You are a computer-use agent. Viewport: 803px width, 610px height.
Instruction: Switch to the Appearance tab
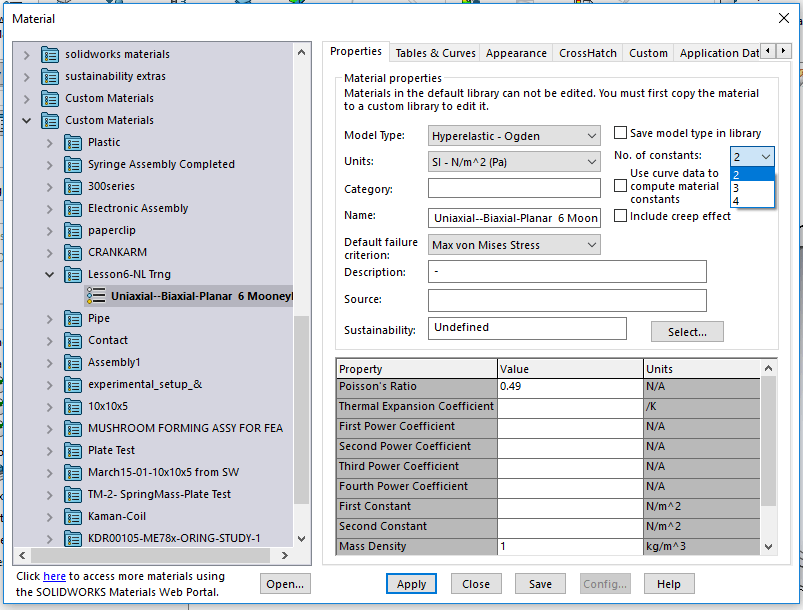(x=516, y=53)
